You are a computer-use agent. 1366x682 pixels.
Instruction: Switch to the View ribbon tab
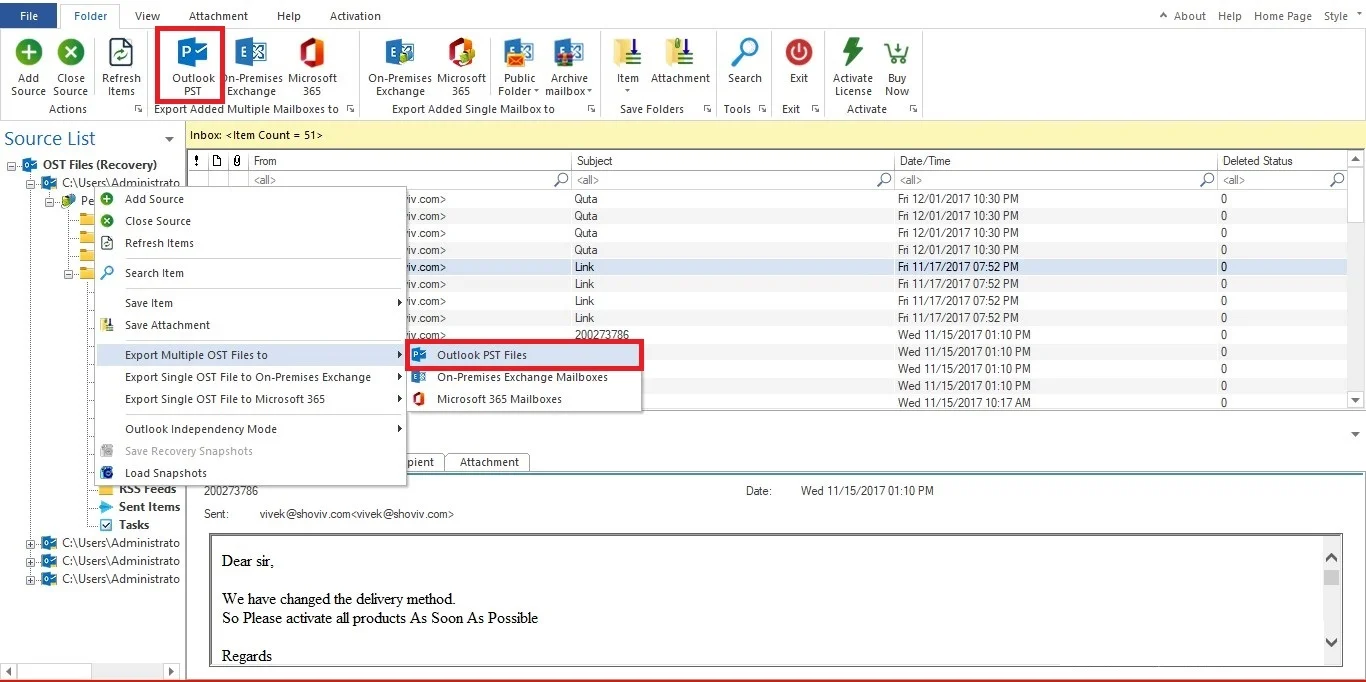(147, 16)
